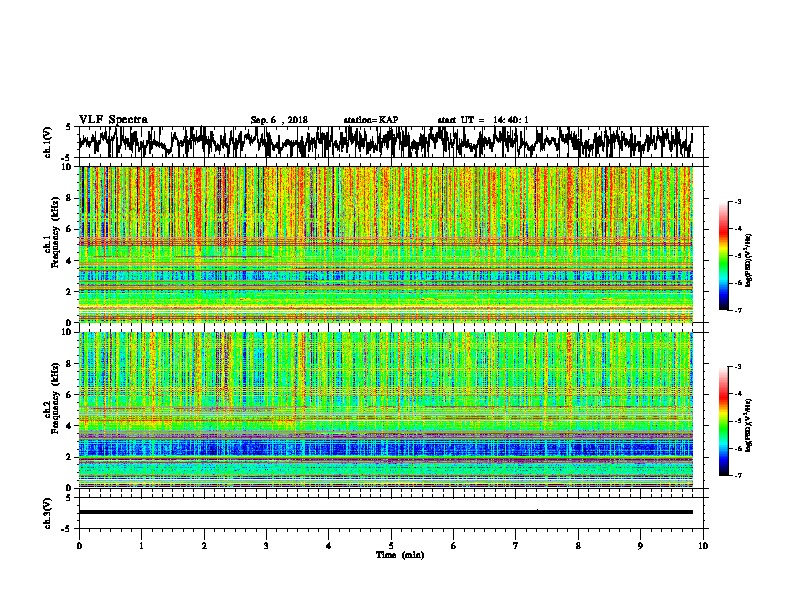Click the "ch.1(V)" waveform axis label

pos(48,142)
